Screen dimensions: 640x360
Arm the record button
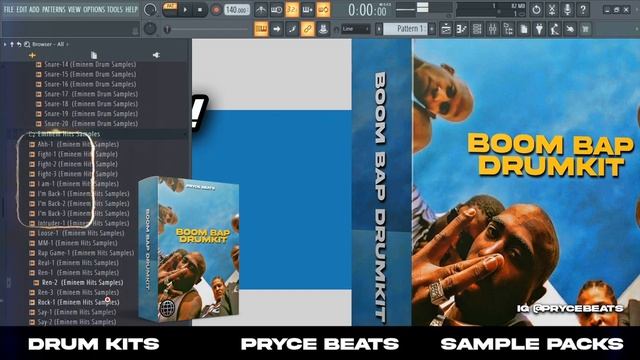pos(216,10)
